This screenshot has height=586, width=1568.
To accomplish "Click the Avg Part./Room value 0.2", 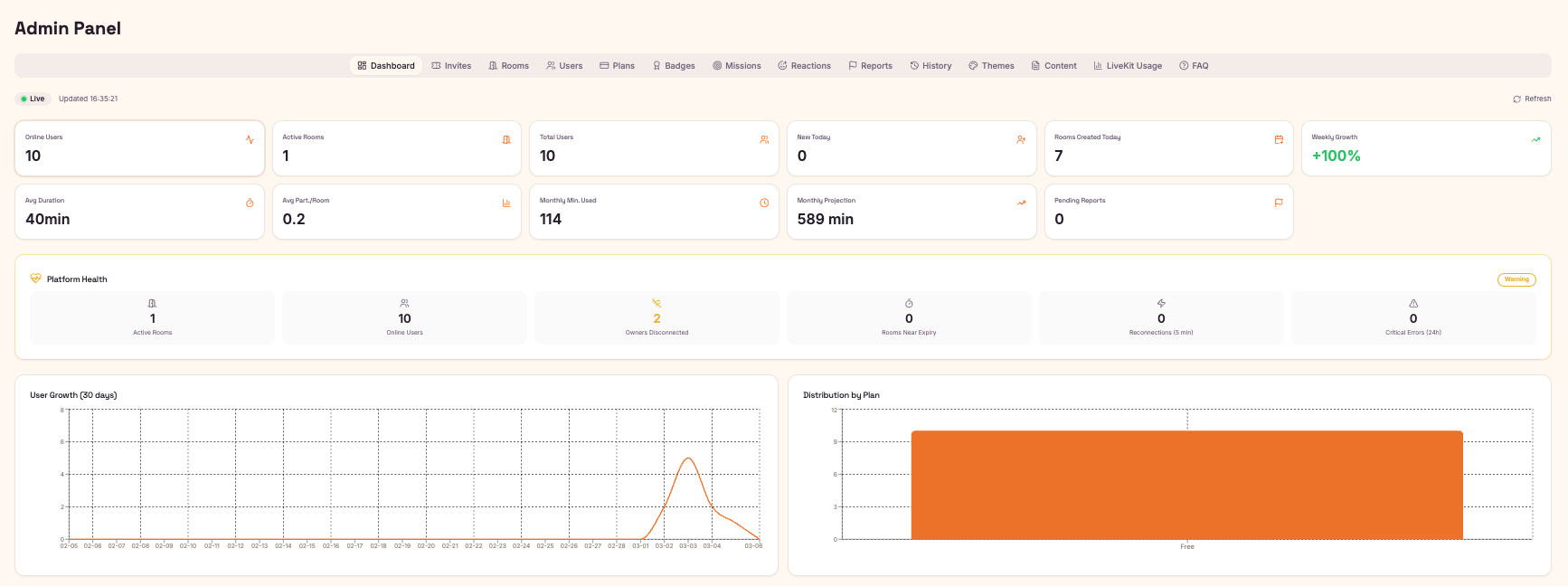I will (293, 219).
